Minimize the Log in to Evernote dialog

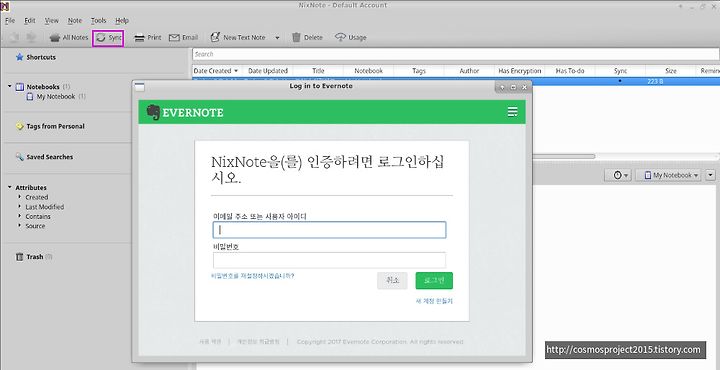tap(502, 87)
